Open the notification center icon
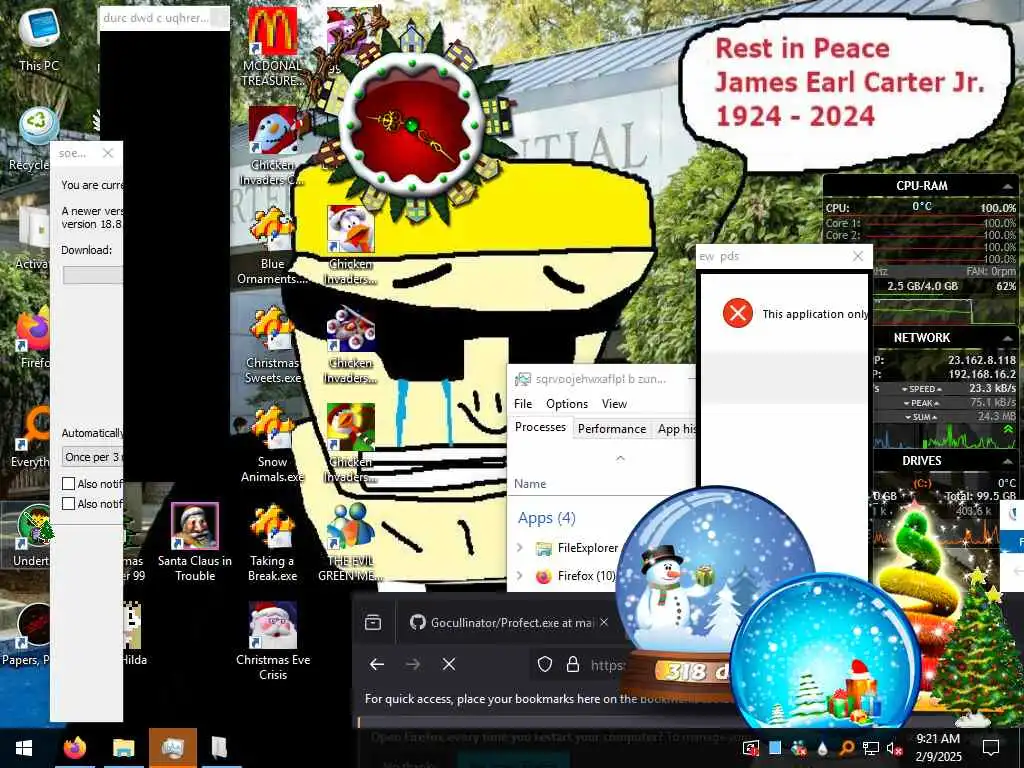Viewport: 1024px width, 768px height. [x=991, y=748]
